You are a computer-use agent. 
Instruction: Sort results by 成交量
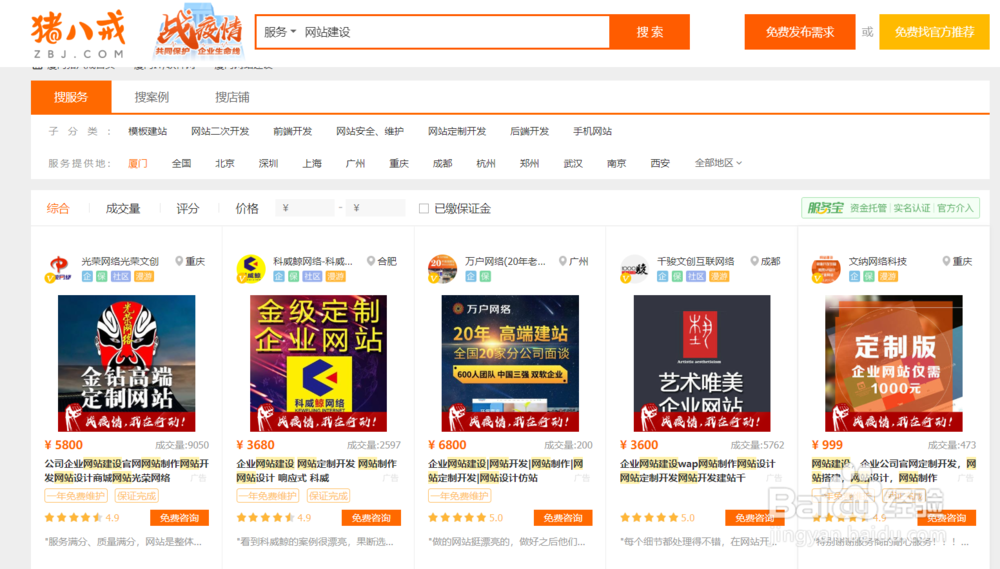click(x=123, y=209)
